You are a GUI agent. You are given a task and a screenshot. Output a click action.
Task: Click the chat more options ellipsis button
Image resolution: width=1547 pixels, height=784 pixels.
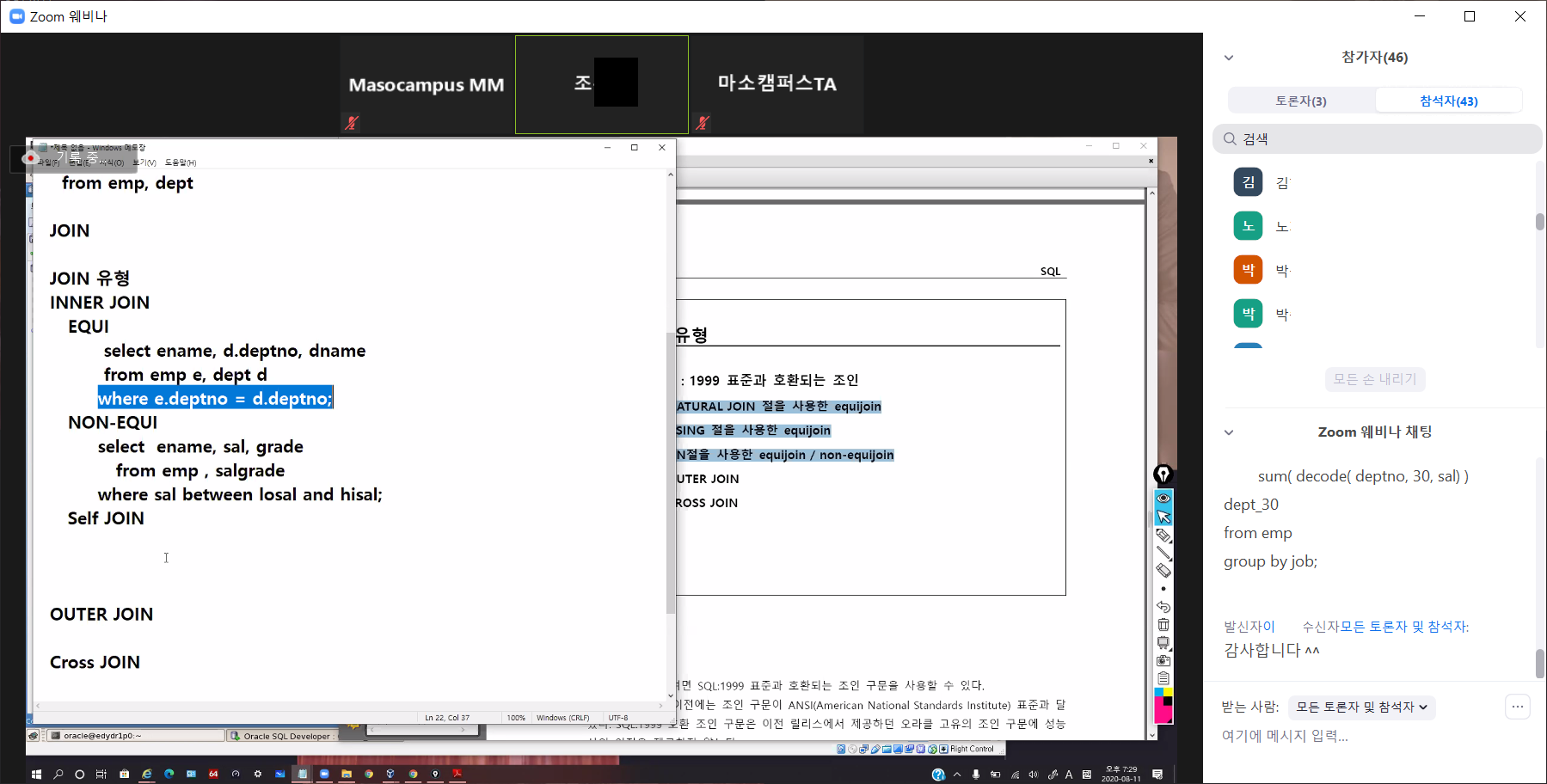[1517, 707]
